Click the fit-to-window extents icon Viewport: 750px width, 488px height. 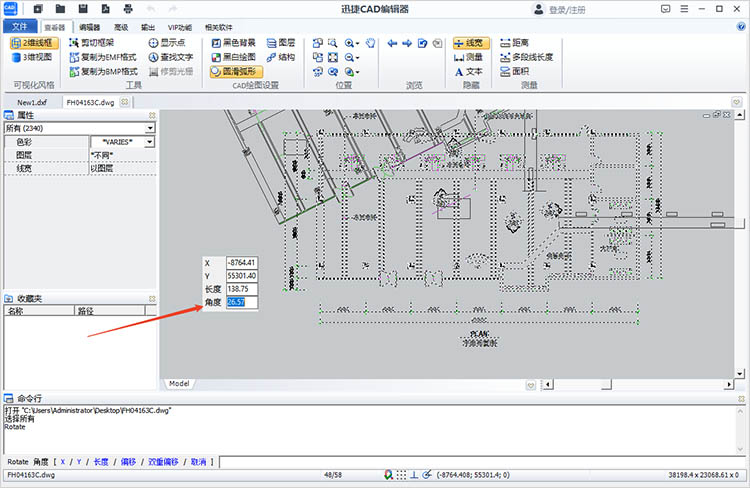tap(333, 57)
